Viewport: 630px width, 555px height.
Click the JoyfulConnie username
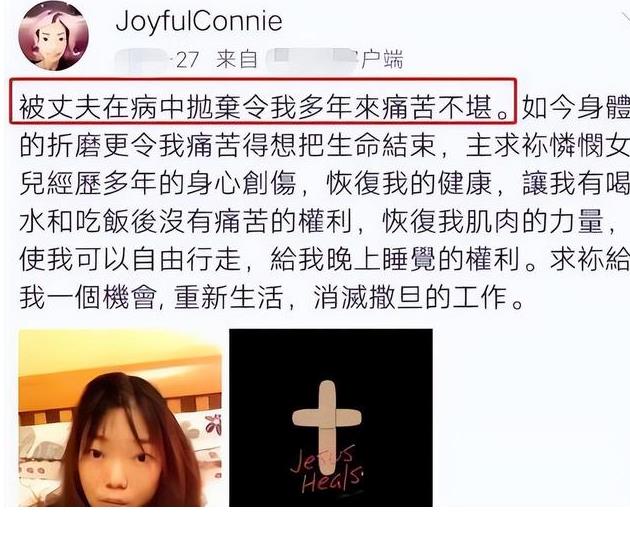[x=199, y=21]
